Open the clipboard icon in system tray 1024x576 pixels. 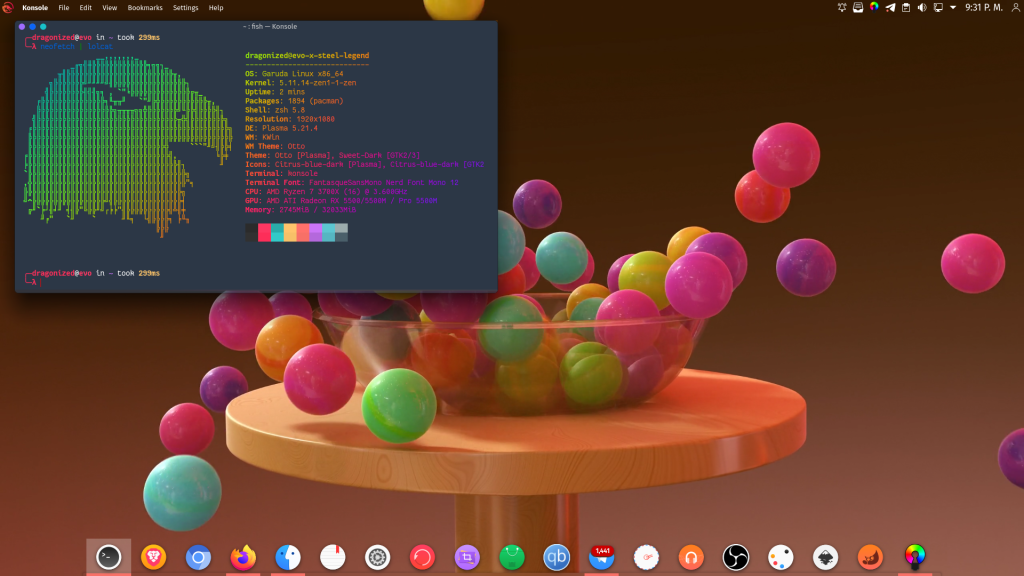[x=905, y=7]
